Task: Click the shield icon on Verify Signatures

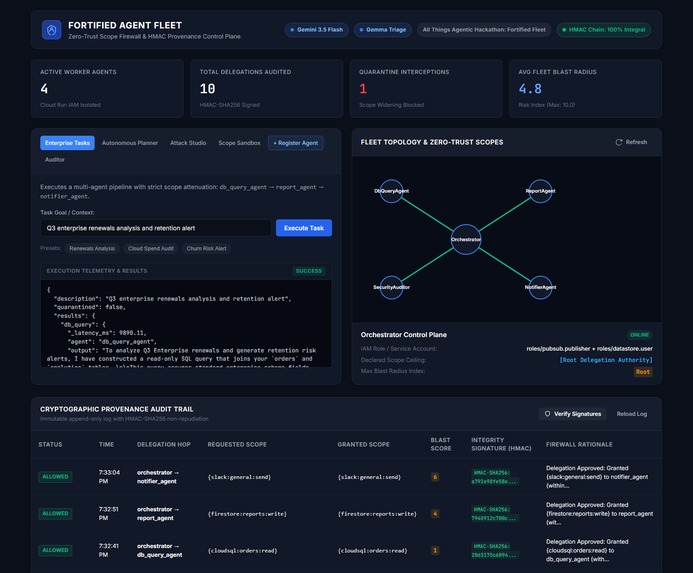Action: pos(547,414)
